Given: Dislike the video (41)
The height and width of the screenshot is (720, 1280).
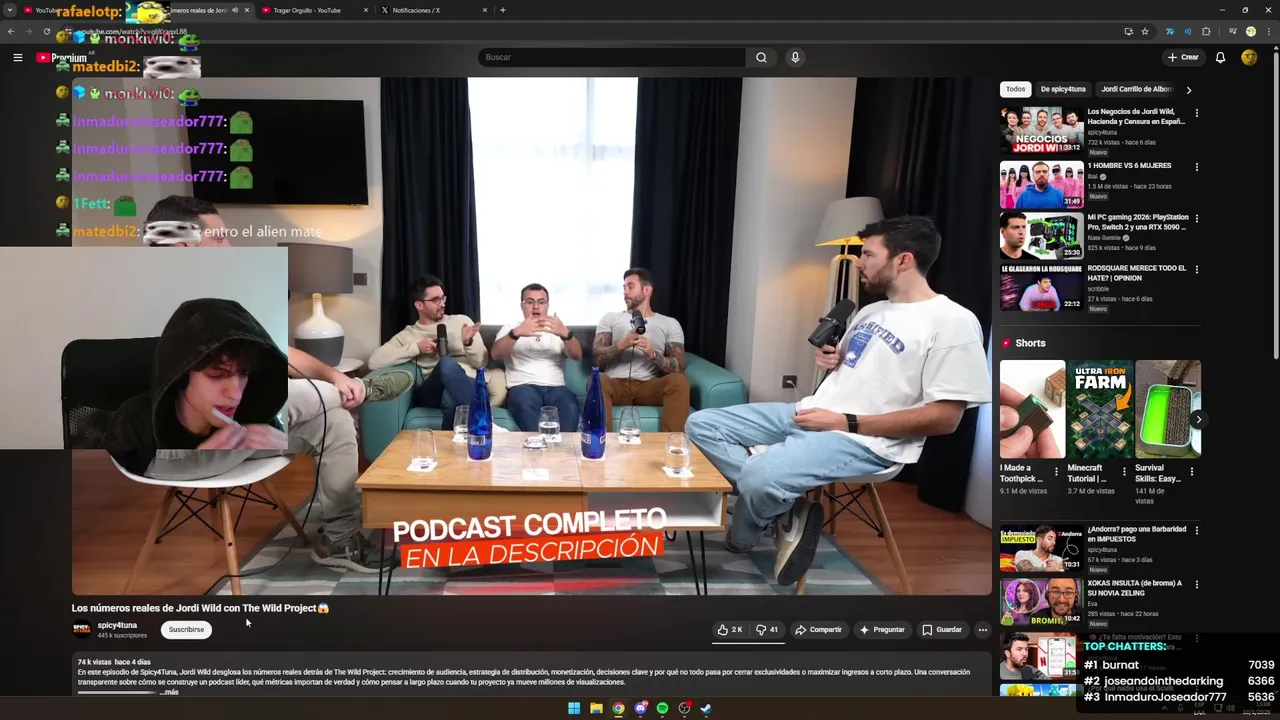Looking at the screenshot, I should pyautogui.click(x=767, y=630).
